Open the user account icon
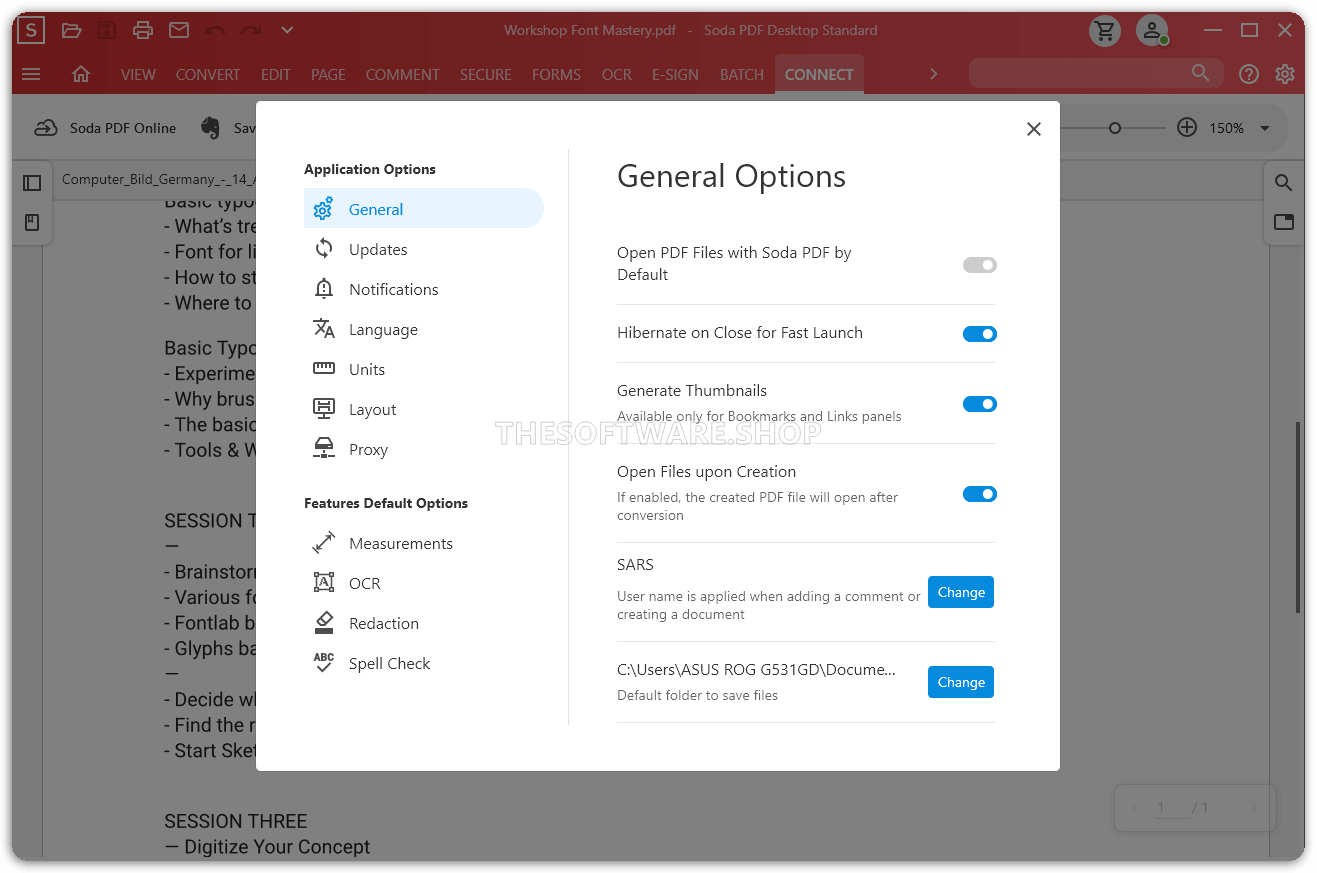This screenshot has width=1317, height=873. click(1153, 31)
